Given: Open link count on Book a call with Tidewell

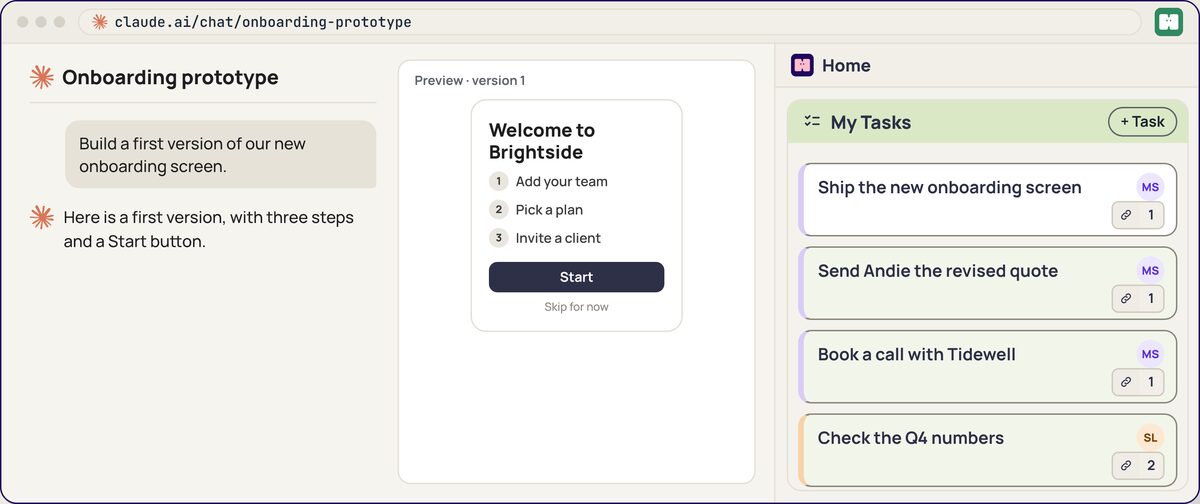Looking at the screenshot, I should (x=1138, y=382).
